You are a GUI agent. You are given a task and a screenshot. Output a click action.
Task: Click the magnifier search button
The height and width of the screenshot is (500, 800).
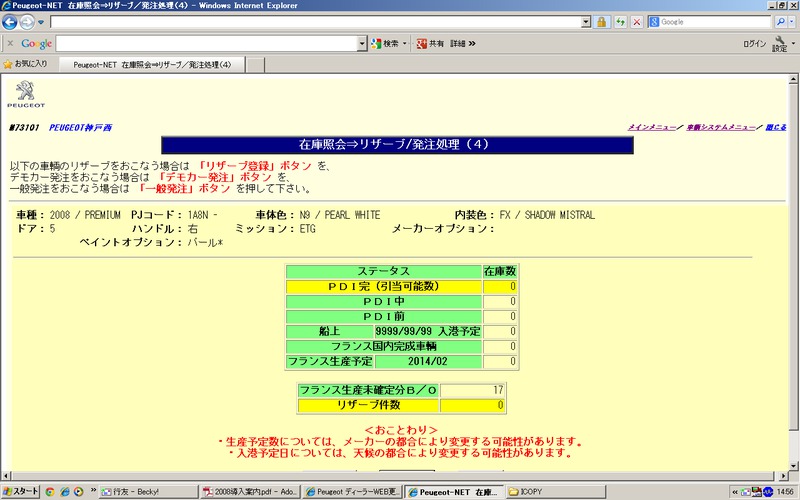tap(780, 22)
